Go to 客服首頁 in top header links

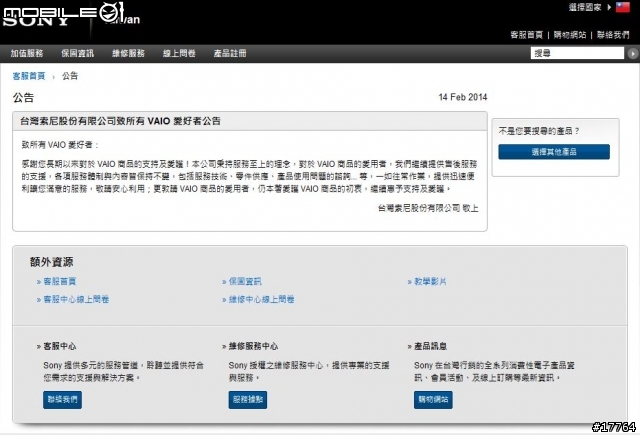coord(527,35)
